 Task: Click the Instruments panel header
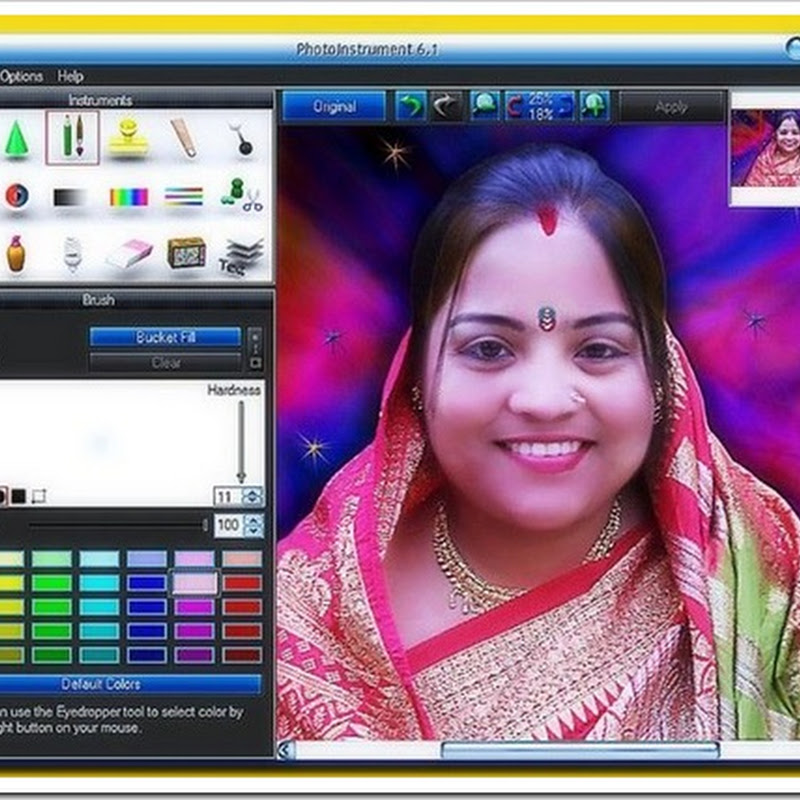click(100, 100)
